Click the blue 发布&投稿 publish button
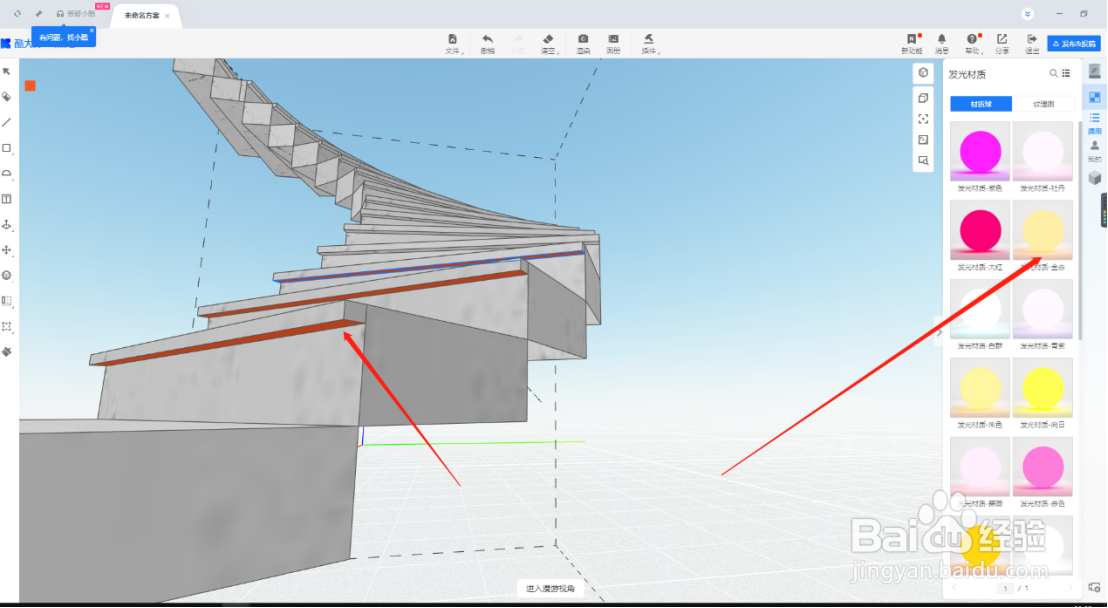The height and width of the screenshot is (608, 1108). (1074, 44)
